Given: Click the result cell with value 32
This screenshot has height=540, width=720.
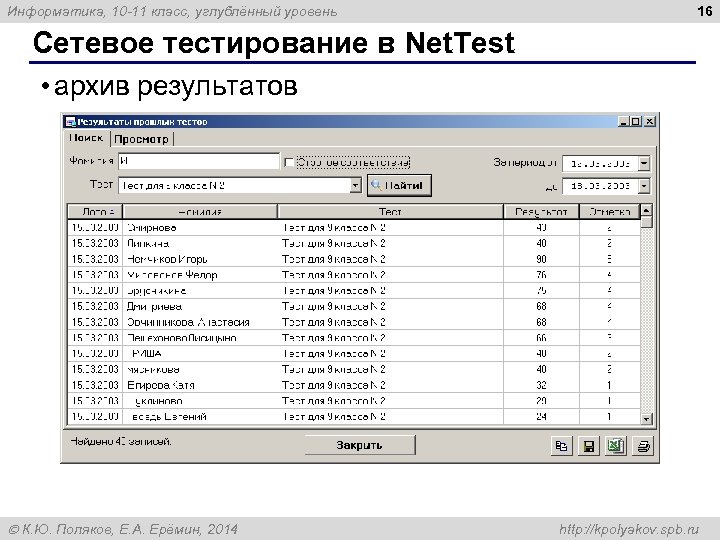Looking at the screenshot, I should coord(541,385).
